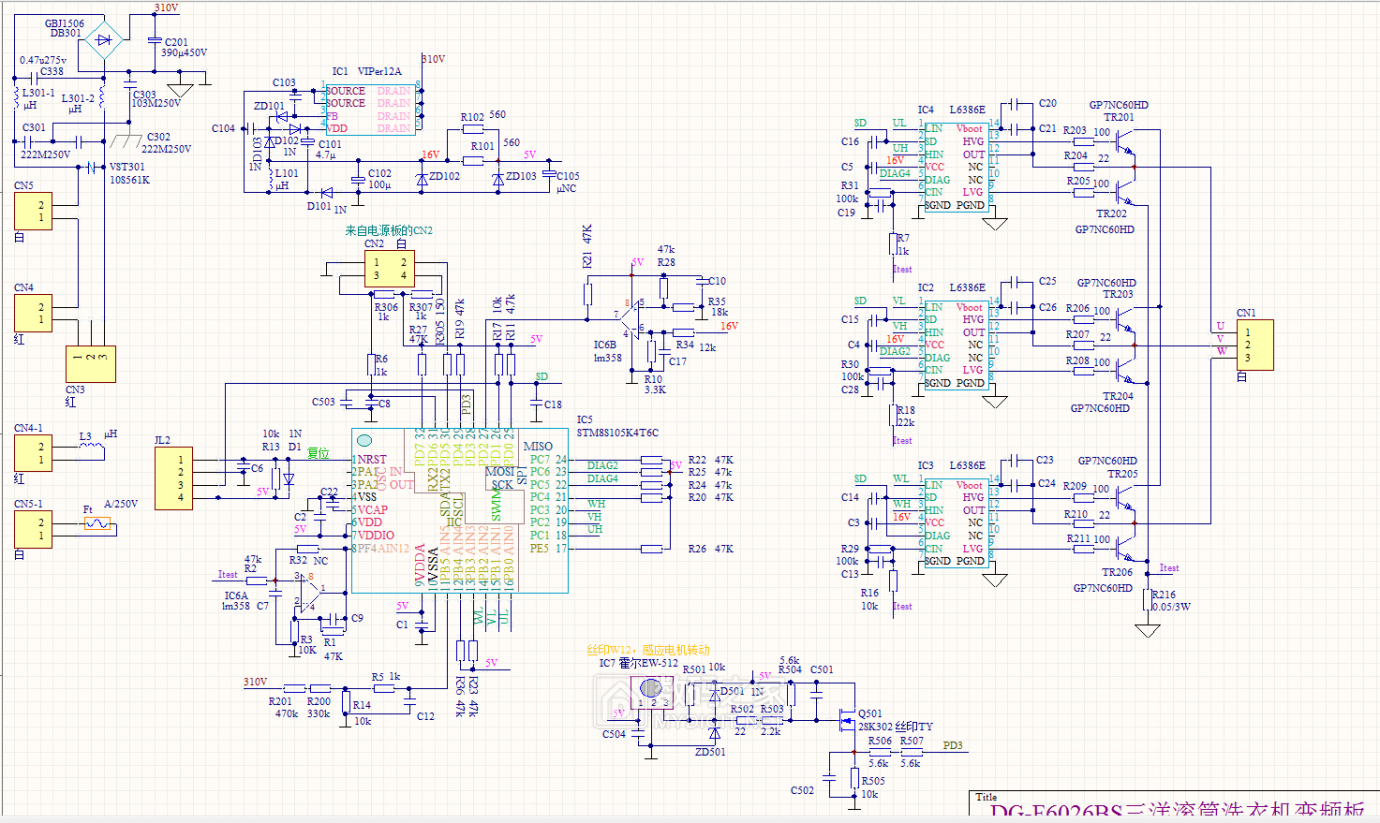This screenshot has width=1380, height=823.
Task: Click the 'DIAG4' net label near PC5
Action: tap(602, 478)
